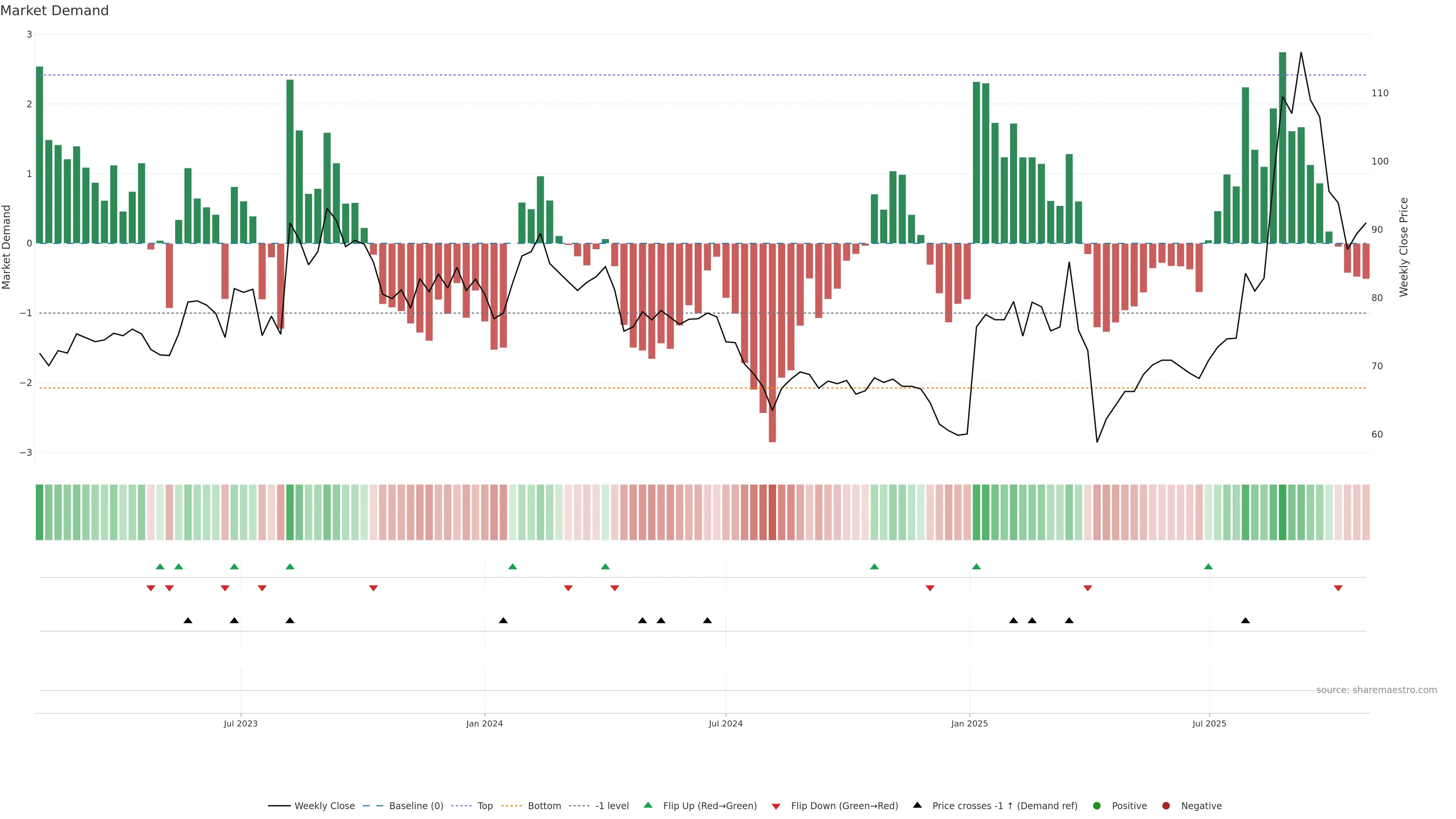Click the Jul 2025 x-axis label
Image resolution: width=1456 pixels, height=819 pixels.
(x=1209, y=723)
